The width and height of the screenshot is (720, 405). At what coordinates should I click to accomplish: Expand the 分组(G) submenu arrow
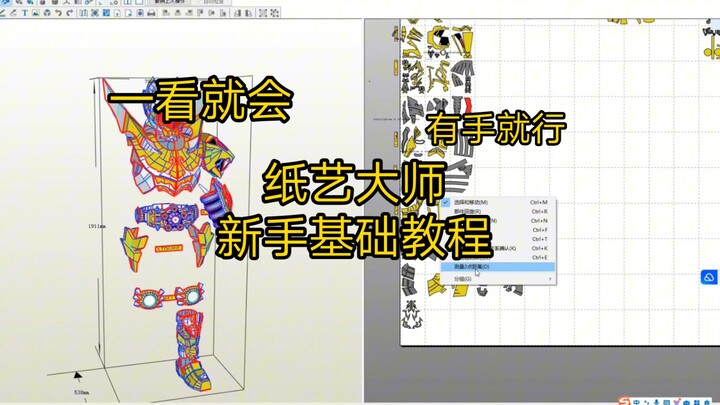pyautogui.click(x=550, y=279)
